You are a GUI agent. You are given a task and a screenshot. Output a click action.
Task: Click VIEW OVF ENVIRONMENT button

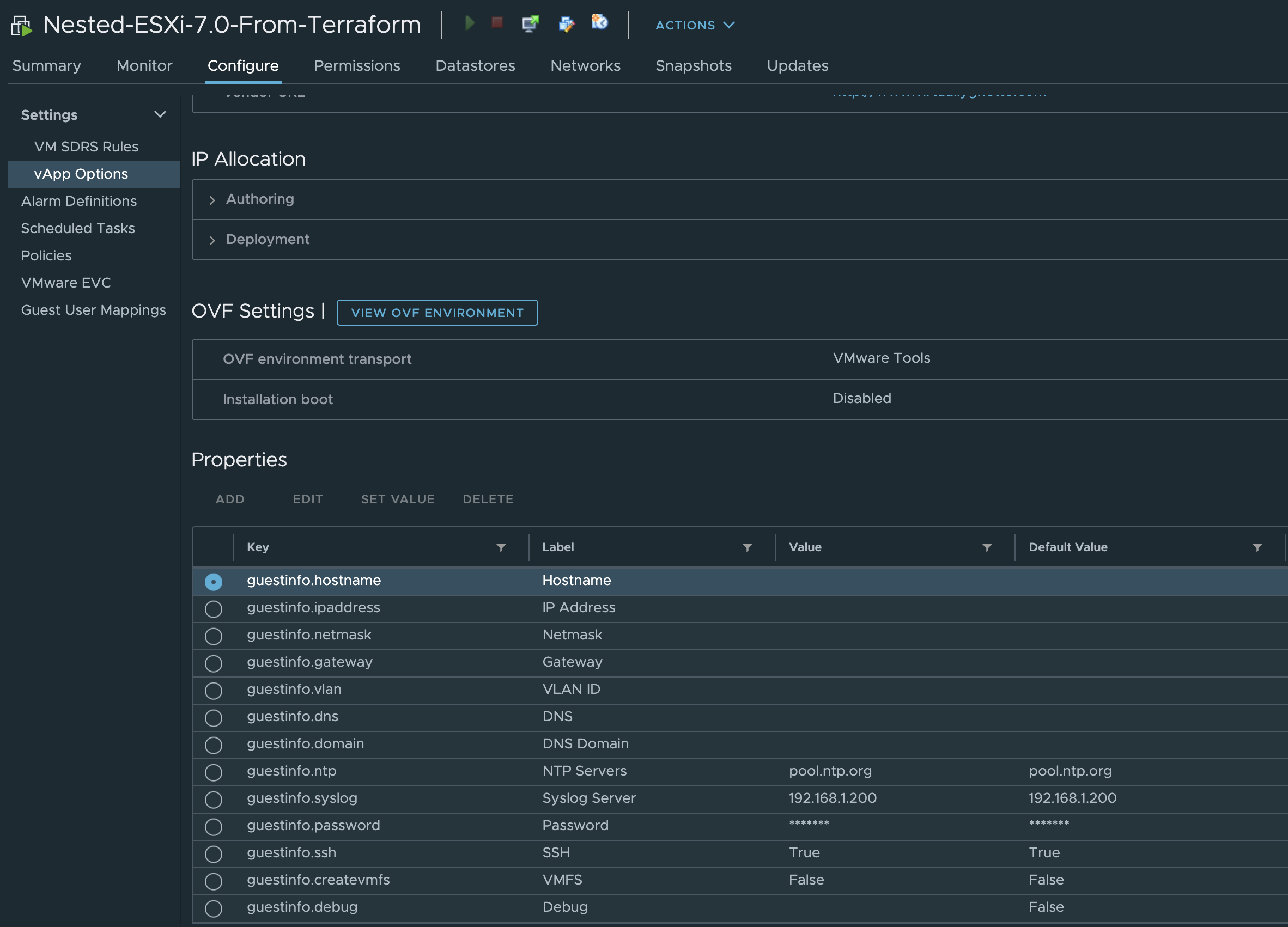pyautogui.click(x=437, y=312)
